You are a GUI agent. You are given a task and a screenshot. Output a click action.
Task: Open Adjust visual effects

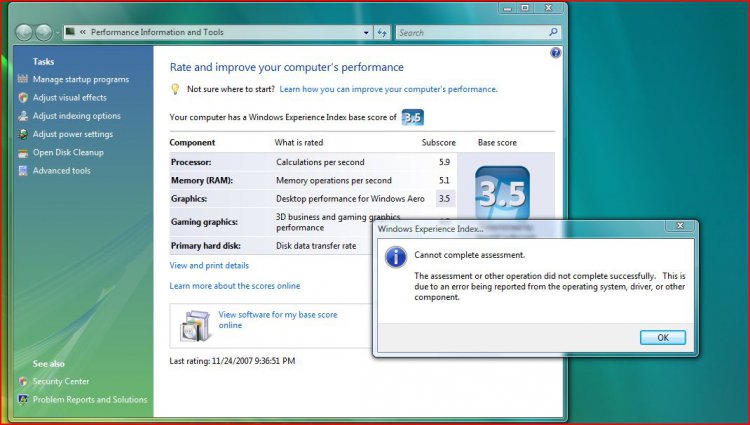click(70, 98)
